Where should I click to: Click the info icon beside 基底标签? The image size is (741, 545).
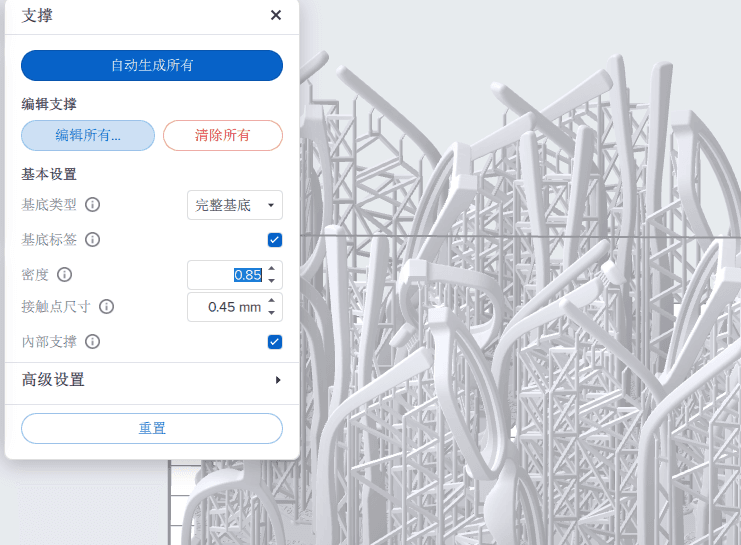click(93, 240)
